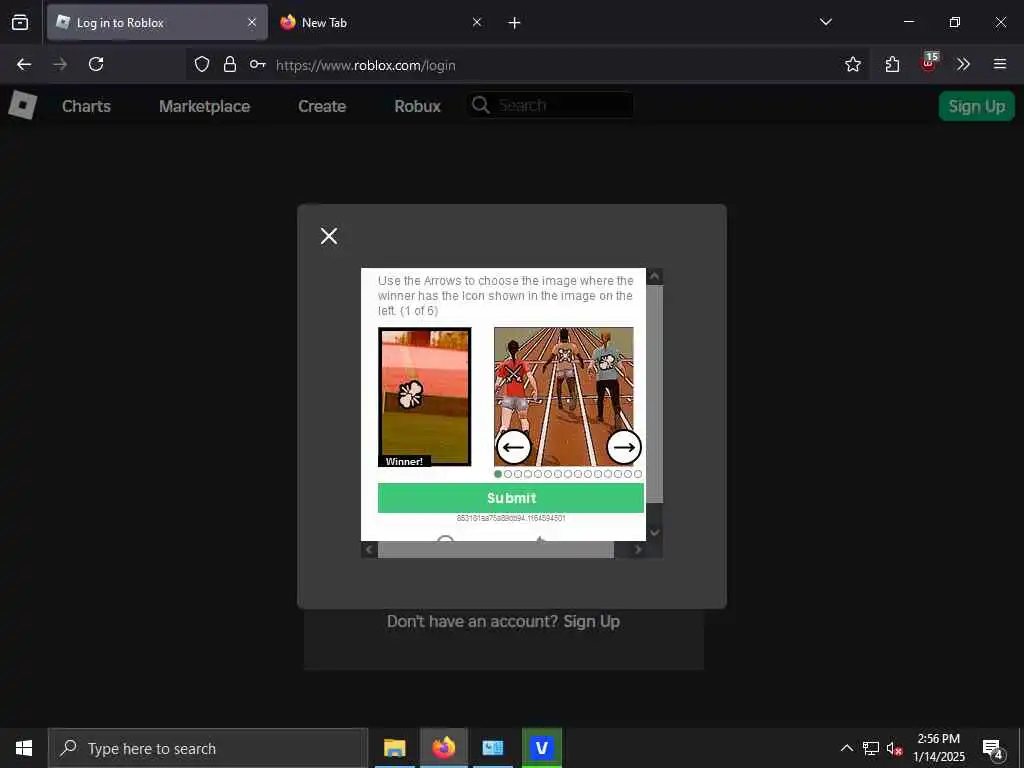Close the New Tab tab
The height and width of the screenshot is (768, 1024).
[x=477, y=22]
